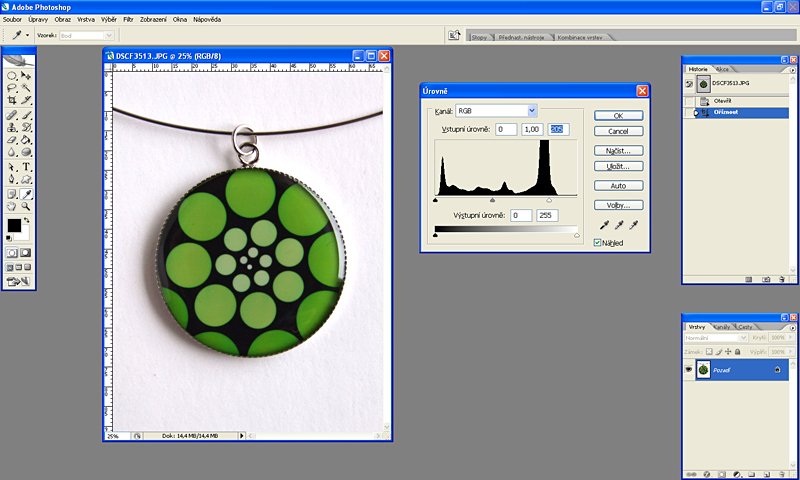Open the Filtr menu
The image size is (800, 480).
click(x=128, y=19)
